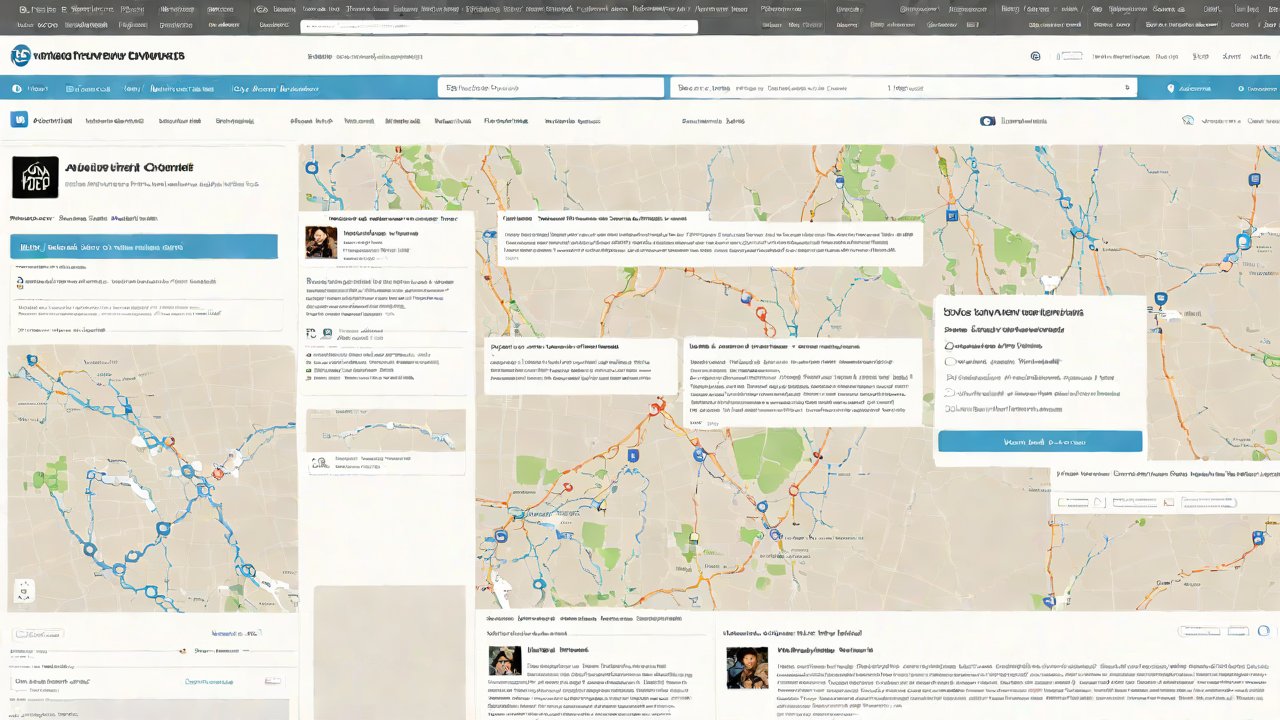Click the first item in the blue navigation bar
Viewport: 1280px width, 720px height.
[30, 88]
